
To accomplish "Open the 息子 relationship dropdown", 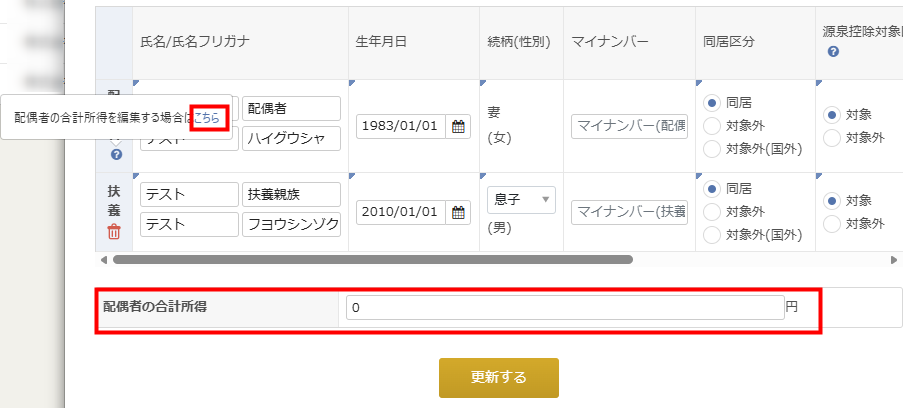I will point(520,200).
